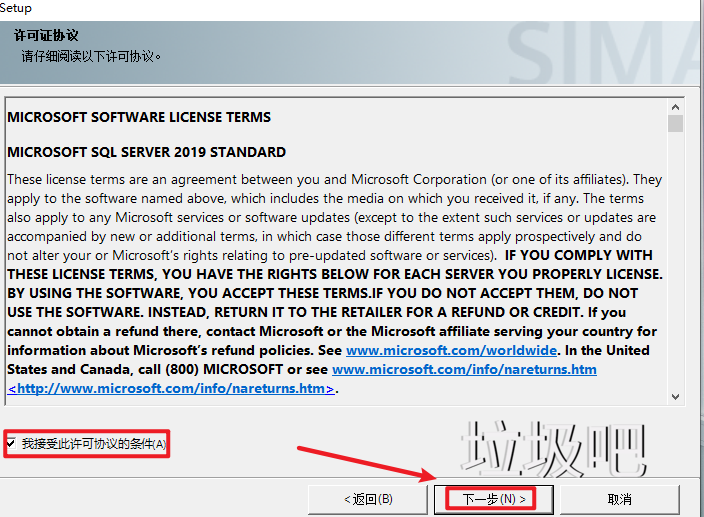Go back with the 返回(B) button

(x=368, y=498)
